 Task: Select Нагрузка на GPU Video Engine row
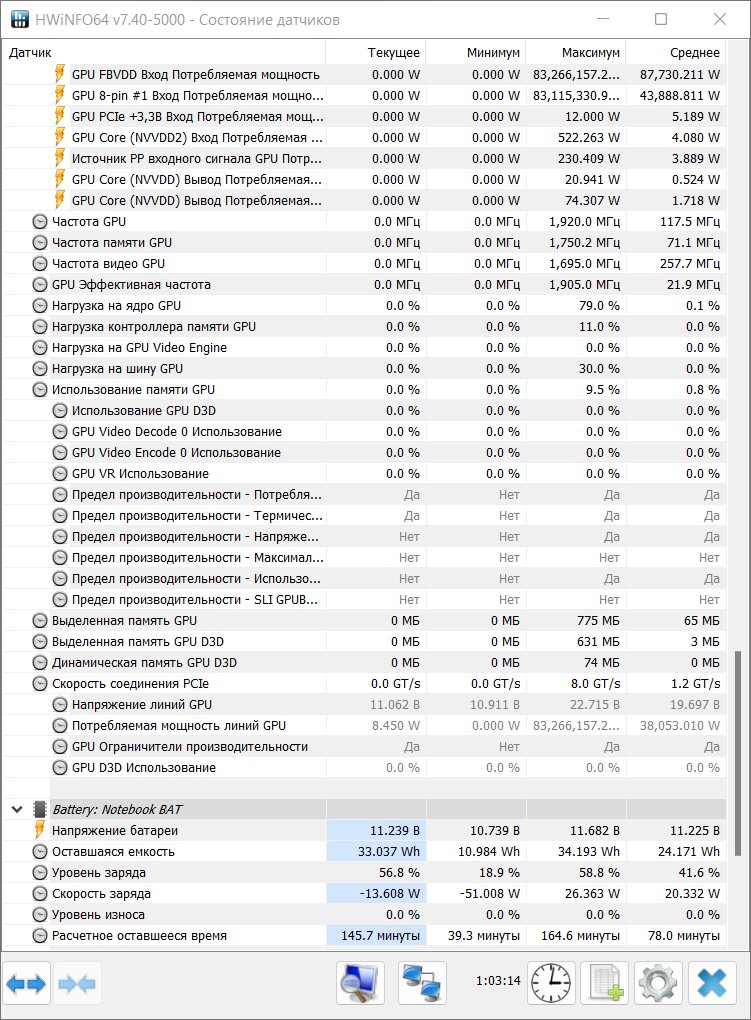[x=364, y=347]
